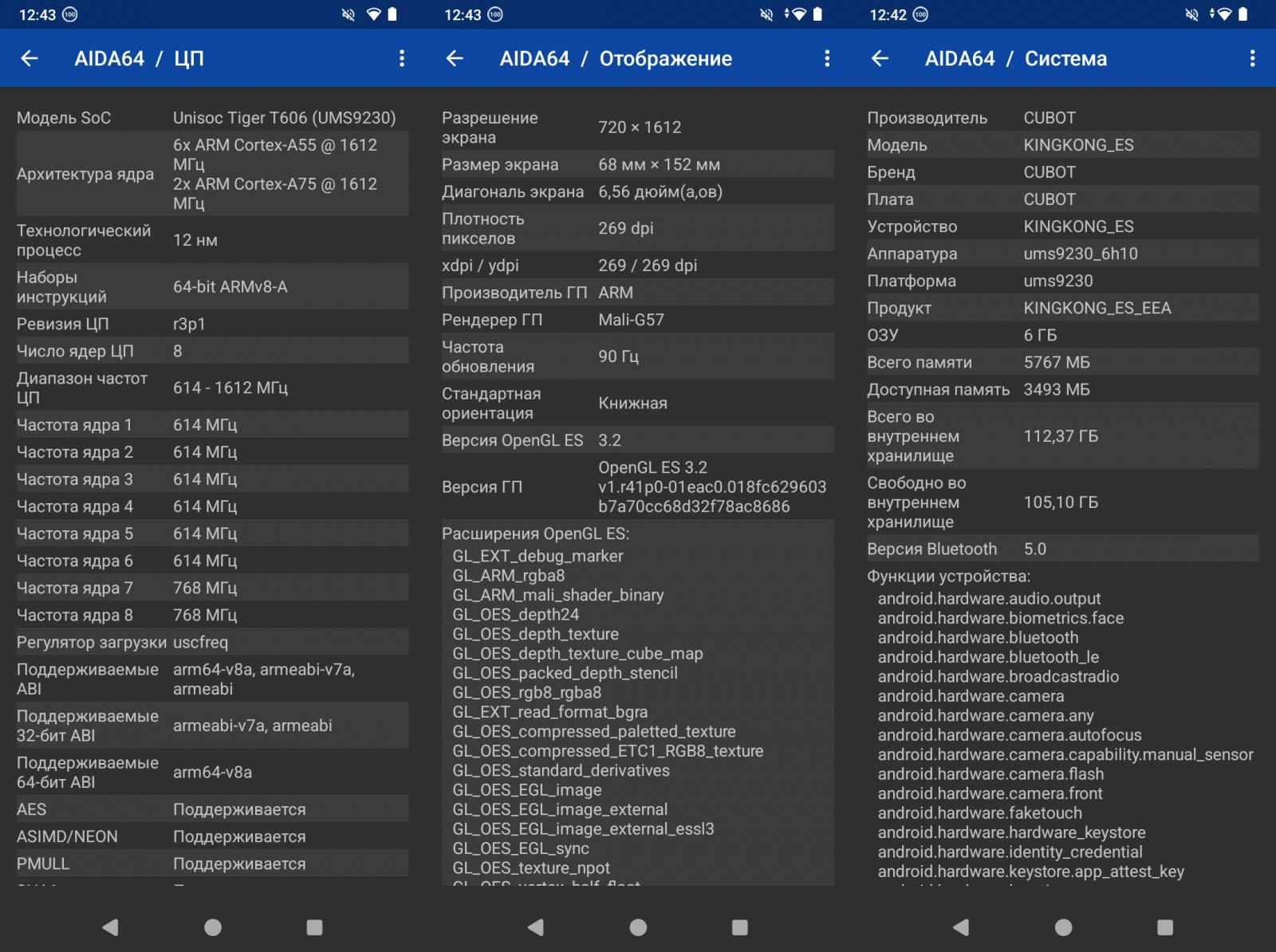
Task: Select the '3493 МБ' available memory value
Action: [x=1057, y=389]
